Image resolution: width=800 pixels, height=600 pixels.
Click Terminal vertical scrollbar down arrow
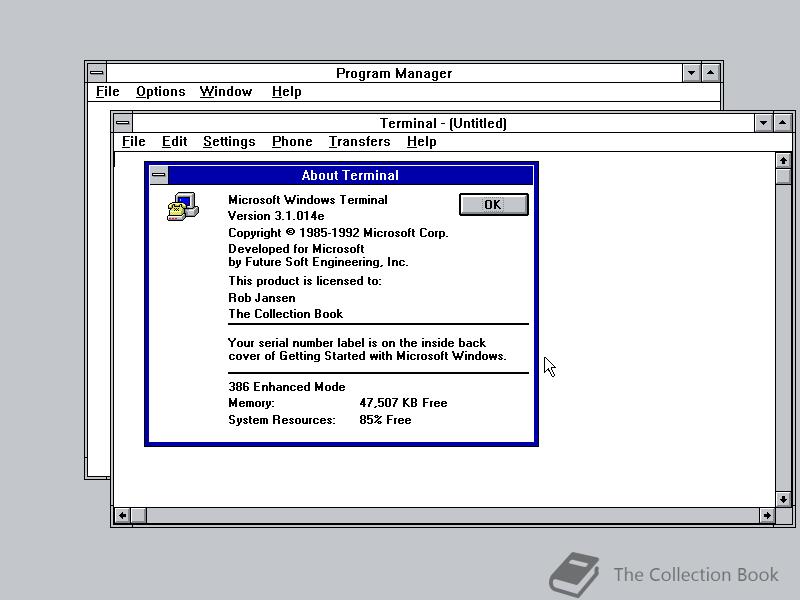(x=783, y=499)
